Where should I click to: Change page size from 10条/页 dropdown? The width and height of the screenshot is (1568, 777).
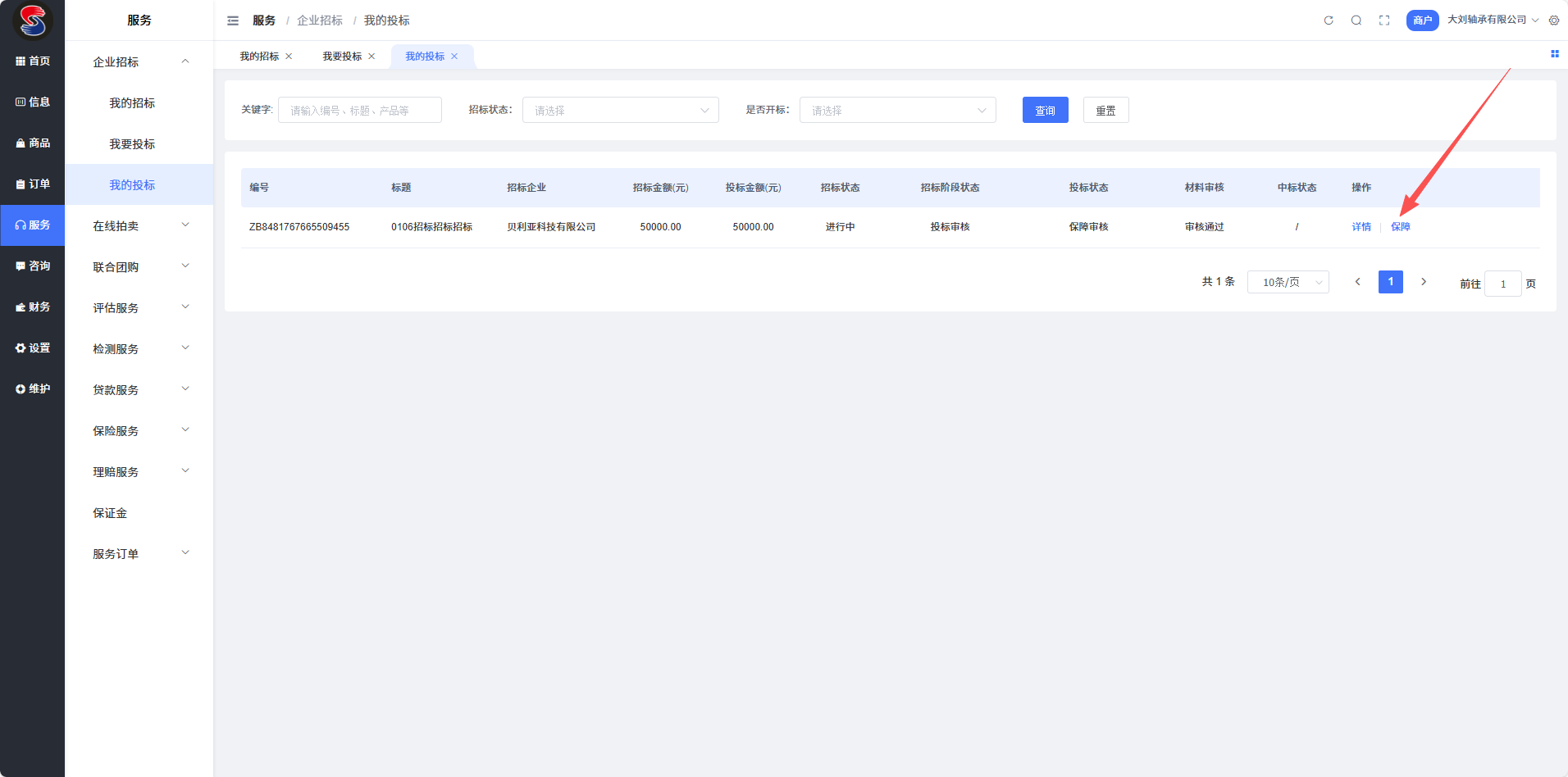(1288, 282)
